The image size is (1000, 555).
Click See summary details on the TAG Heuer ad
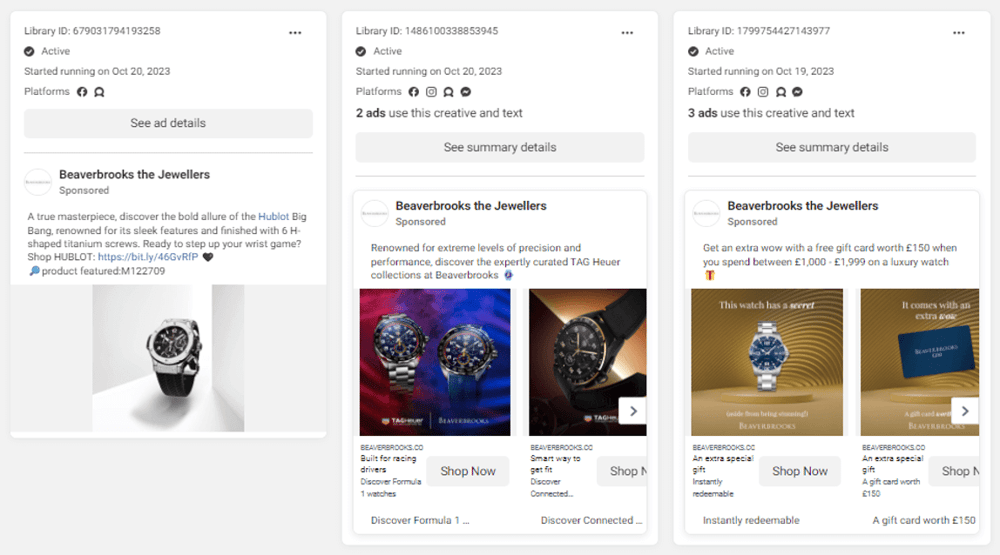[500, 147]
